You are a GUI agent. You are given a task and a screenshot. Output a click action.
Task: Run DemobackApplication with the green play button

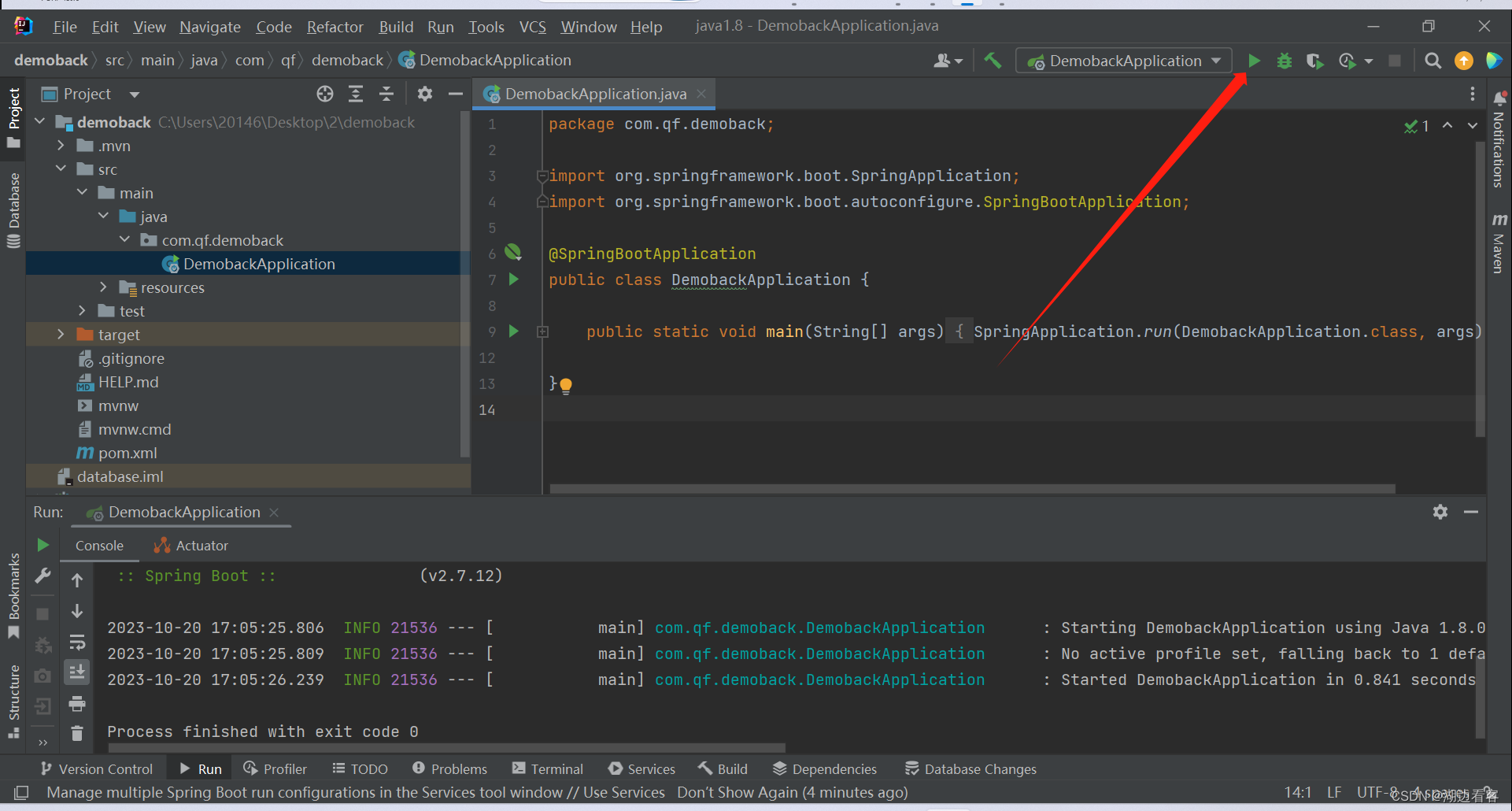(x=1254, y=61)
